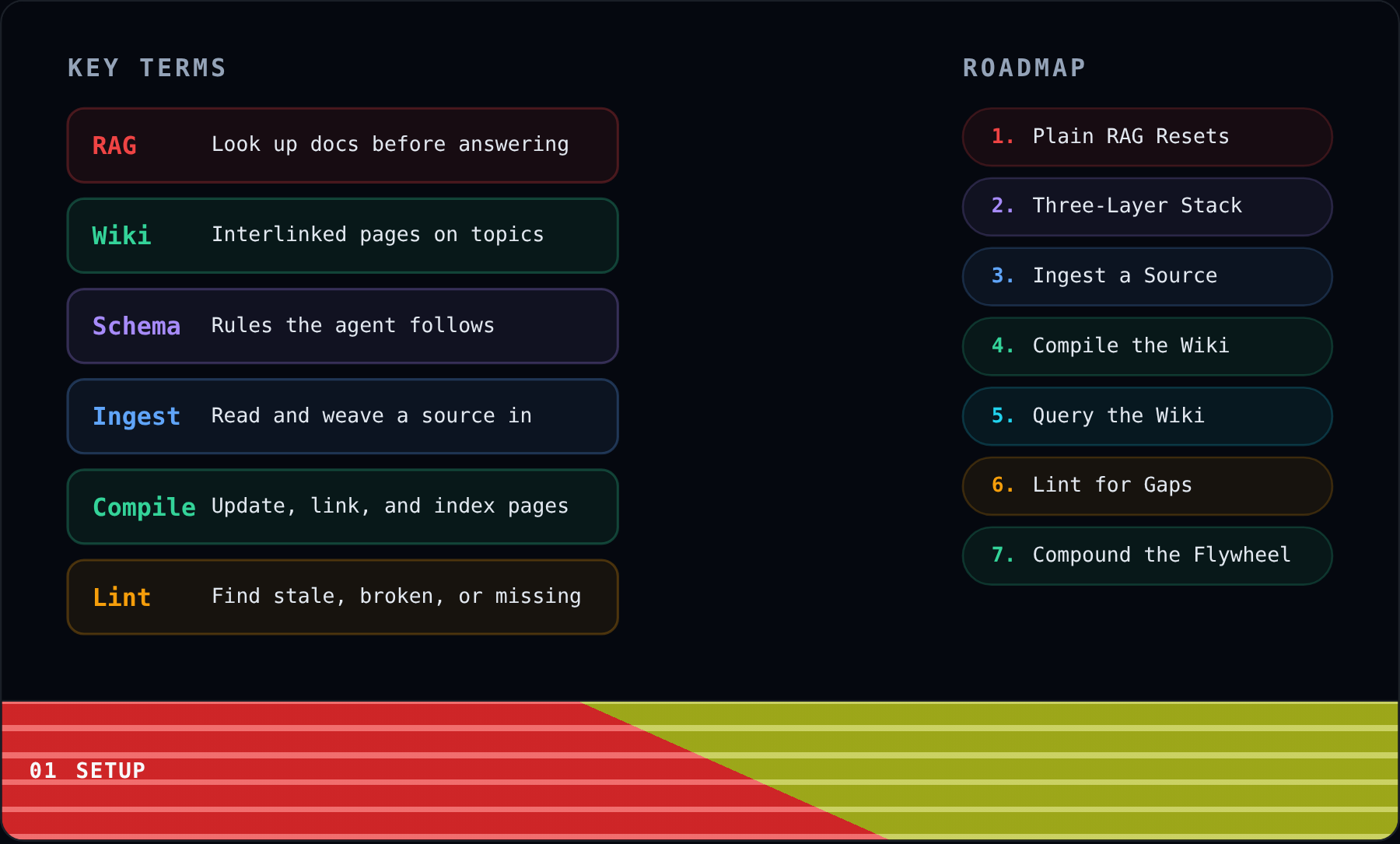The height and width of the screenshot is (844, 1400).
Task: Select Query the Wiki roadmap step
Action: point(1147,416)
